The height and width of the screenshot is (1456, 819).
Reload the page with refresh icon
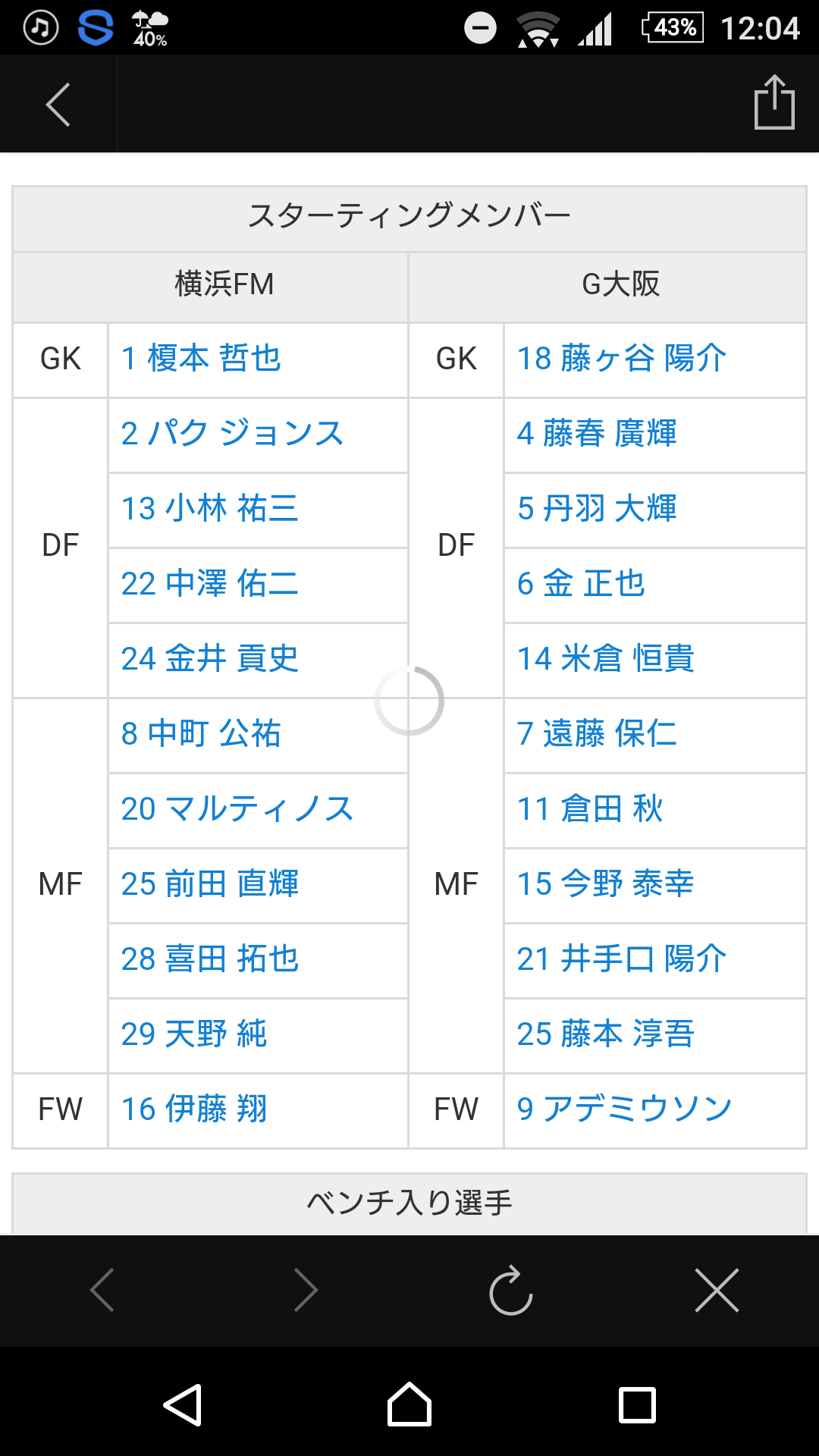pyautogui.click(x=511, y=1290)
